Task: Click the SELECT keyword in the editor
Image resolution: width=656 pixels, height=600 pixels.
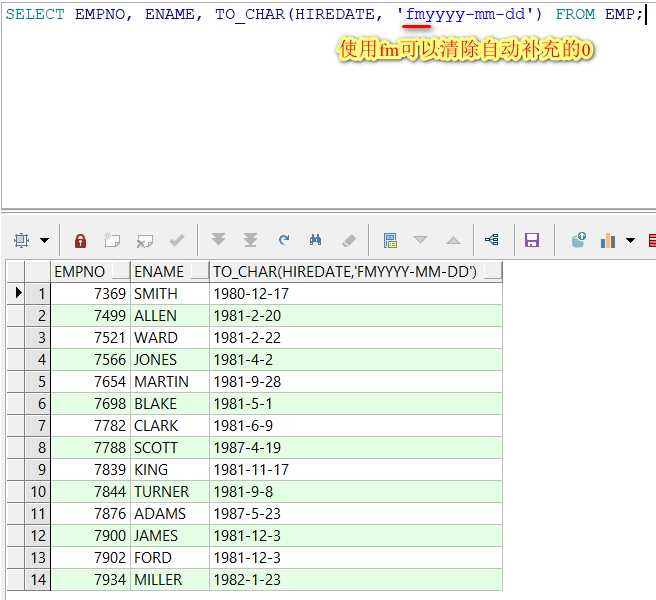Action: 35,15
